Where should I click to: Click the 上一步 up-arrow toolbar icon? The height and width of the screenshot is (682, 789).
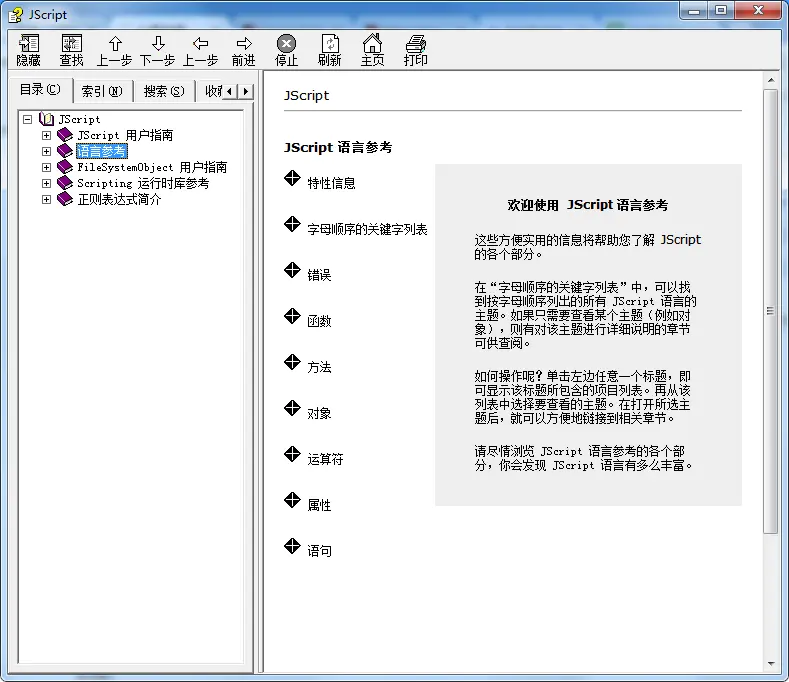(x=115, y=43)
